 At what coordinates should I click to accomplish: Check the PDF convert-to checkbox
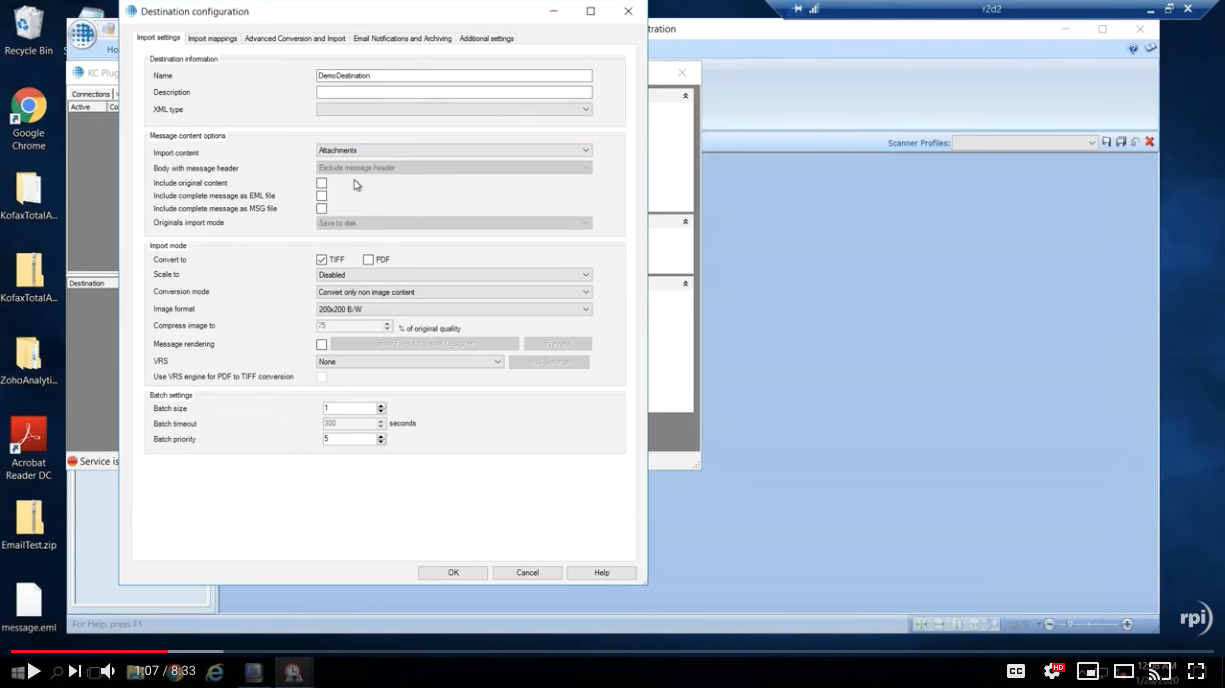click(x=368, y=260)
